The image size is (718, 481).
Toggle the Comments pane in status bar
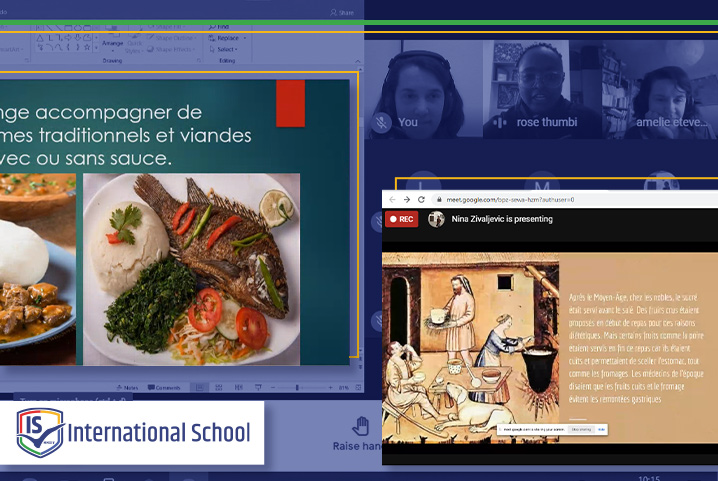point(164,387)
